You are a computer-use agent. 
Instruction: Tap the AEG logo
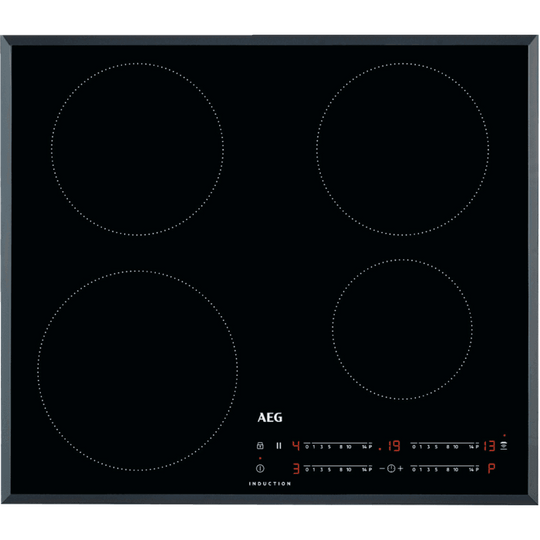pos(270,417)
